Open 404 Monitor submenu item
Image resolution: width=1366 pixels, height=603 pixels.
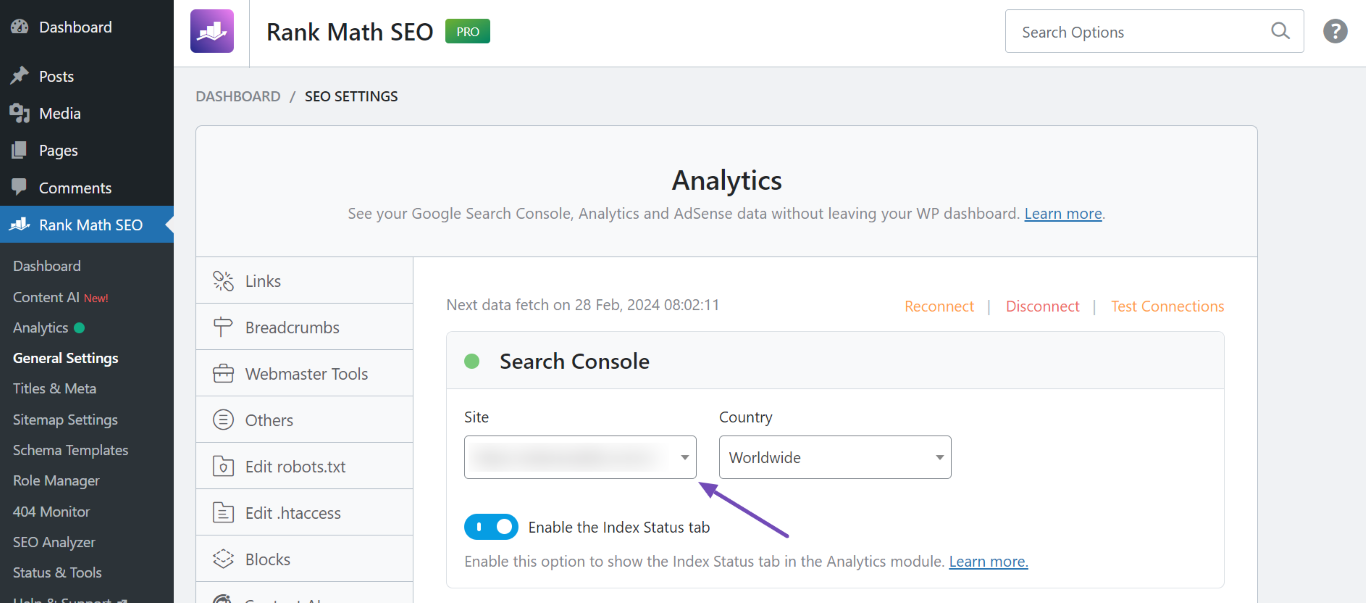tap(51, 511)
